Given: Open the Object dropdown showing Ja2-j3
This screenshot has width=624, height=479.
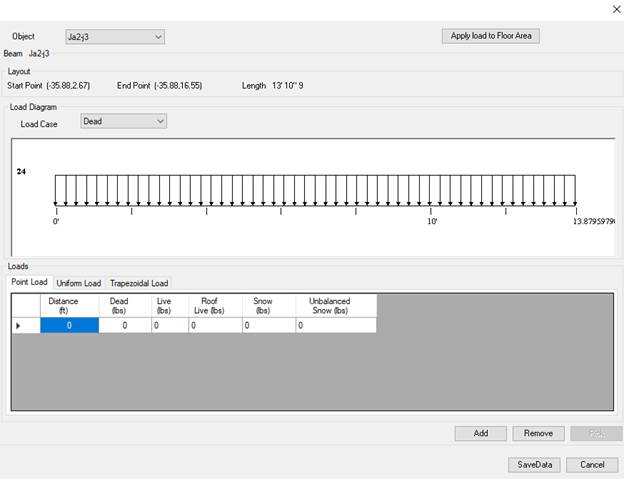Looking at the screenshot, I should click(x=115, y=37).
